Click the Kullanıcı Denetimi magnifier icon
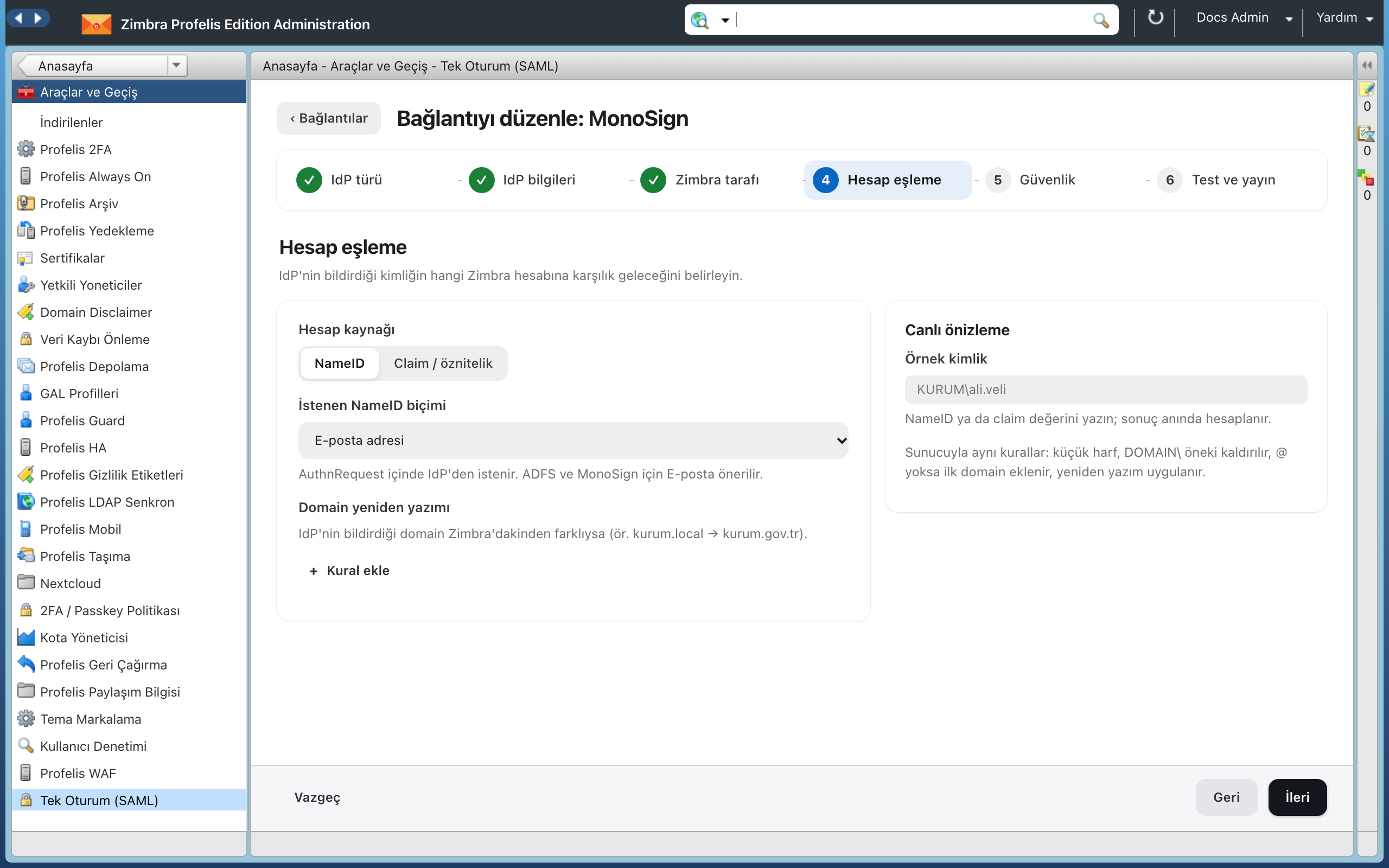The image size is (1389, 868). point(26,746)
